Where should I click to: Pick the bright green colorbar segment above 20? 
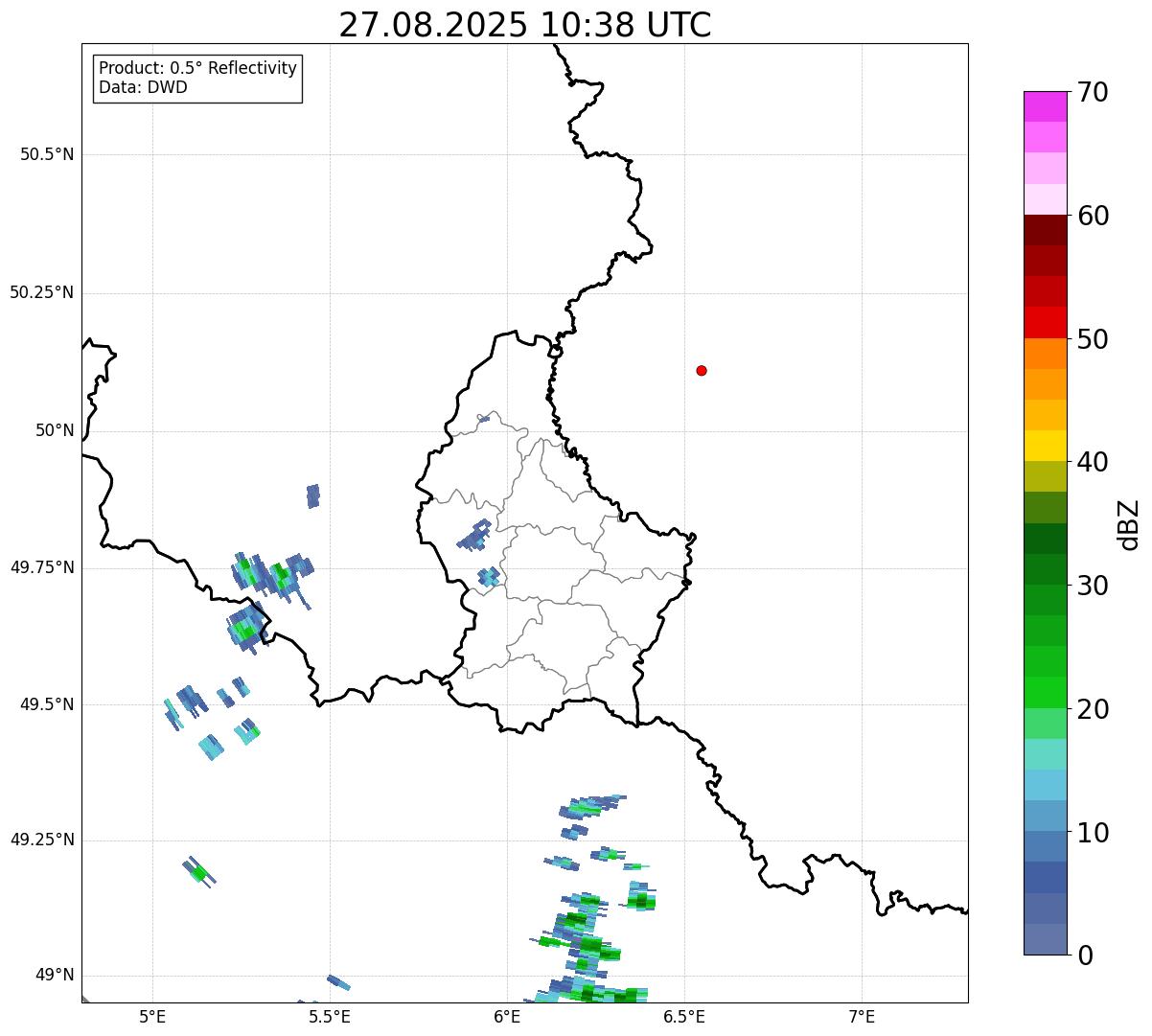[1045, 692]
